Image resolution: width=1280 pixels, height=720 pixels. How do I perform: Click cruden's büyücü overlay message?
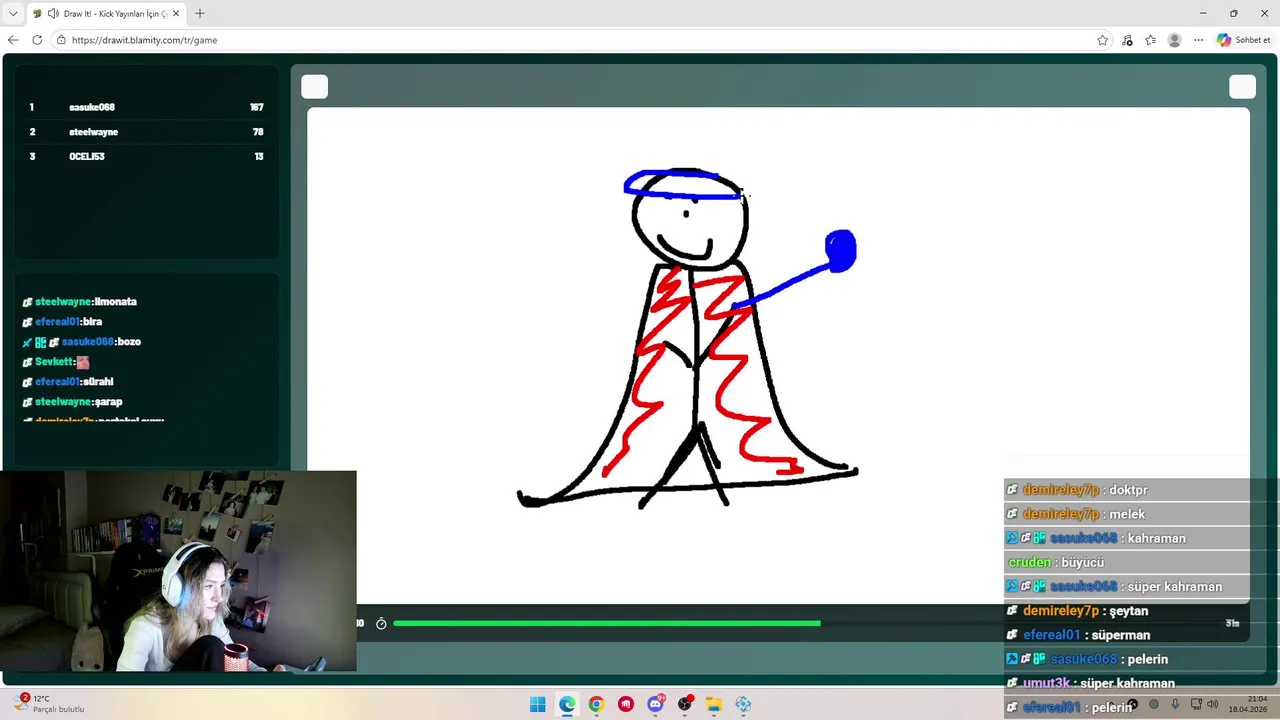pyautogui.click(x=1056, y=562)
